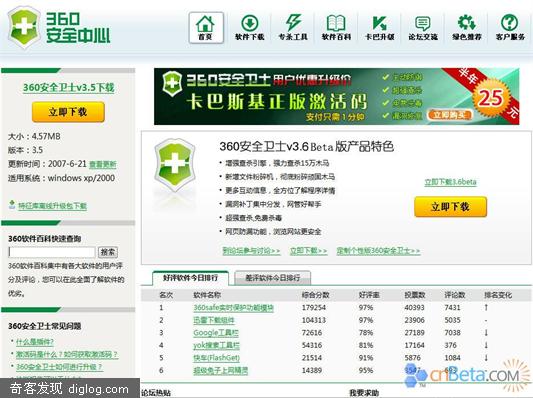Click the 360 安全中心 shield logo
533x398 pixels.
tap(24, 28)
